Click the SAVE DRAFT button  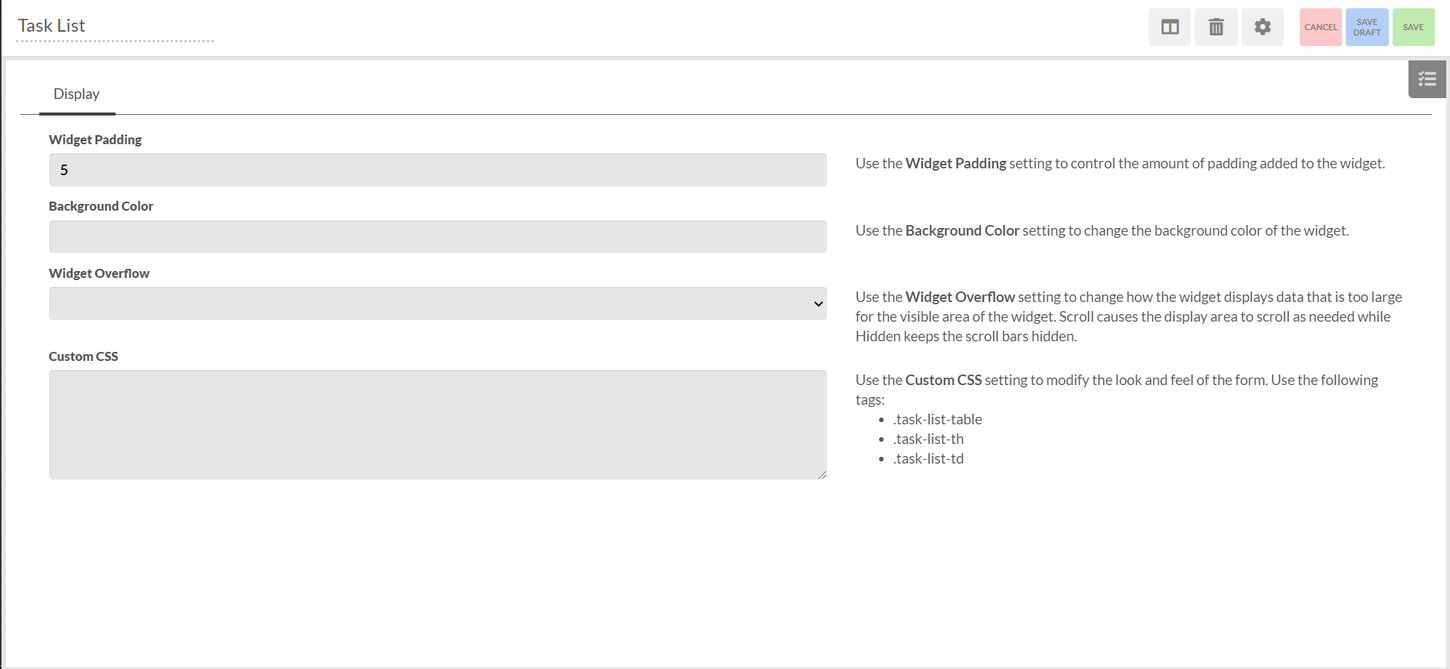pyautogui.click(x=1366, y=27)
